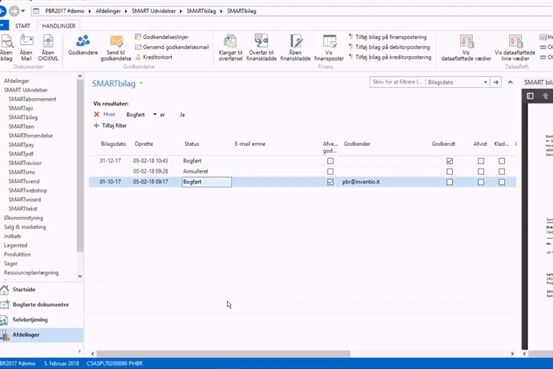The height and width of the screenshot is (369, 553).
Task: Toggle Afvist checkbox in pbr@inventio.it row
Action: point(481,182)
